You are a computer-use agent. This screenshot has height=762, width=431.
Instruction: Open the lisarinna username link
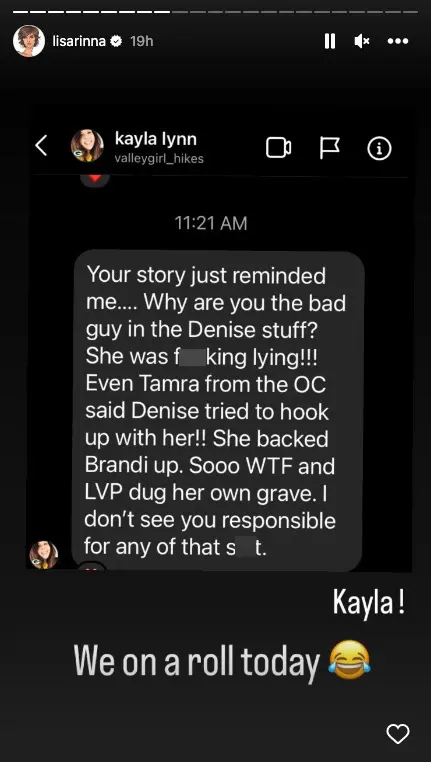click(x=79, y=42)
